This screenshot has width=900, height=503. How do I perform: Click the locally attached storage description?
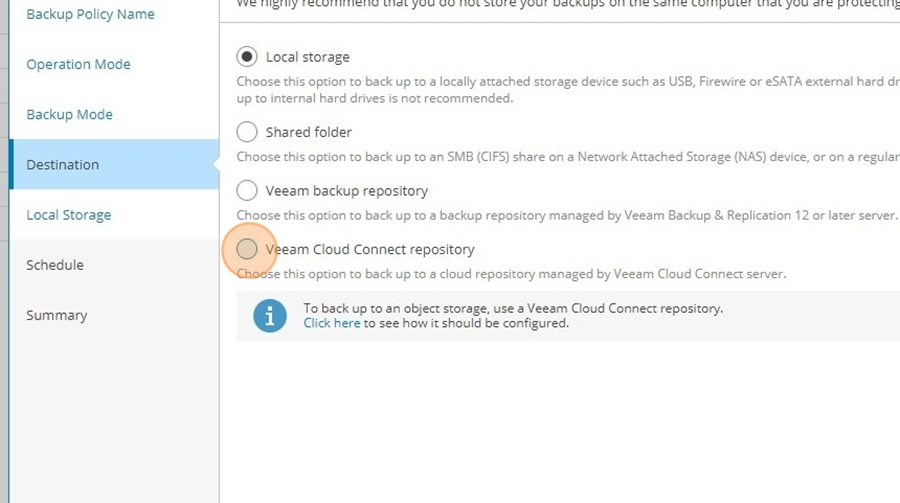pos(568,90)
